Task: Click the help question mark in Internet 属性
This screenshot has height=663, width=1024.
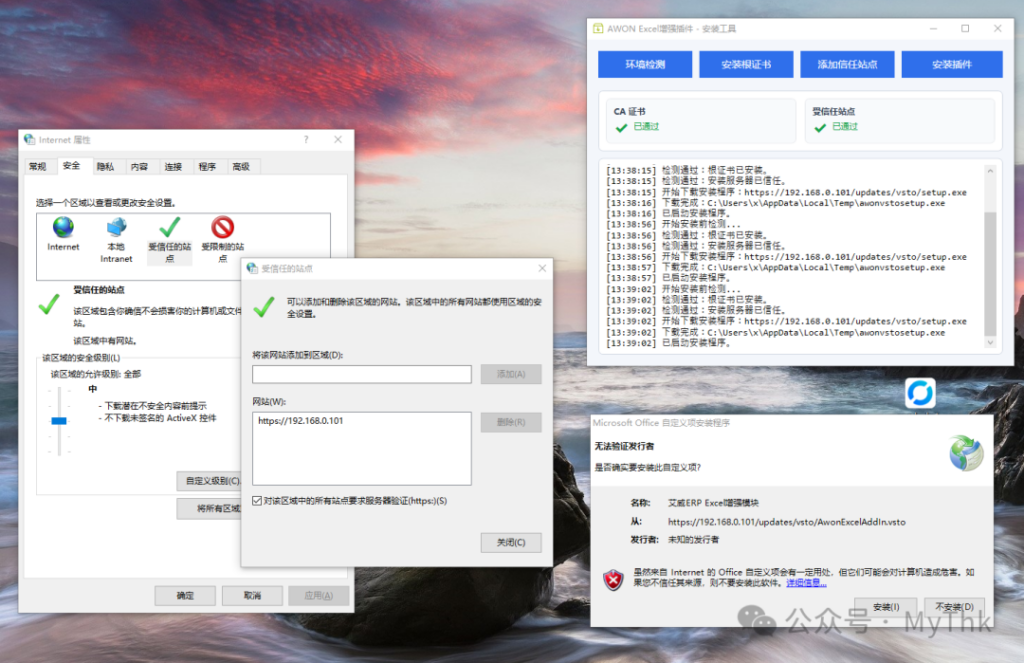Action: coord(306,139)
